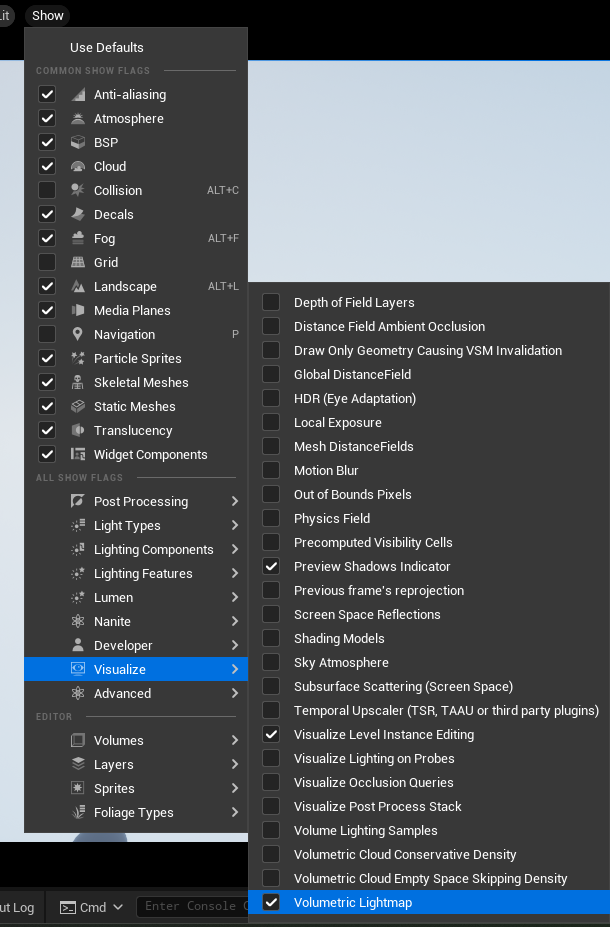Click the Navigation pin icon
The height and width of the screenshot is (927, 610).
point(78,335)
